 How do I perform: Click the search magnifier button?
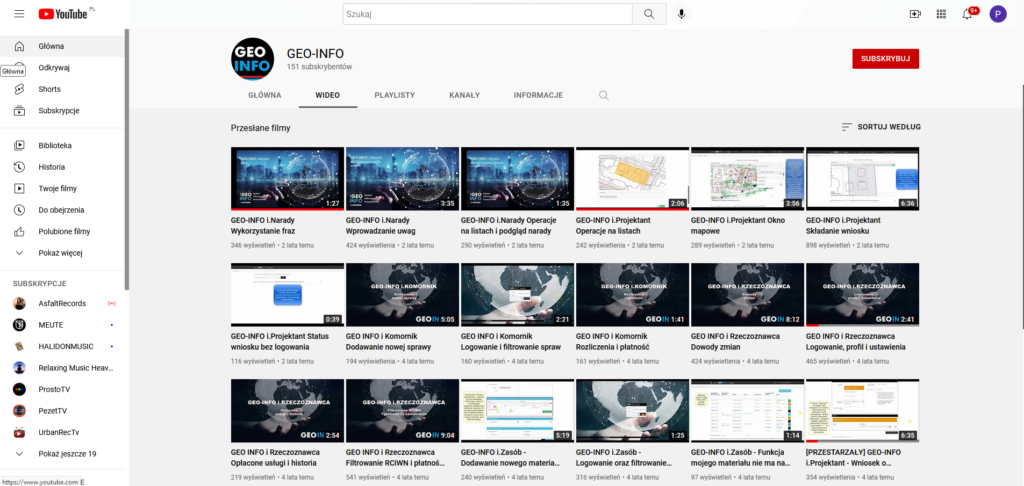click(648, 14)
